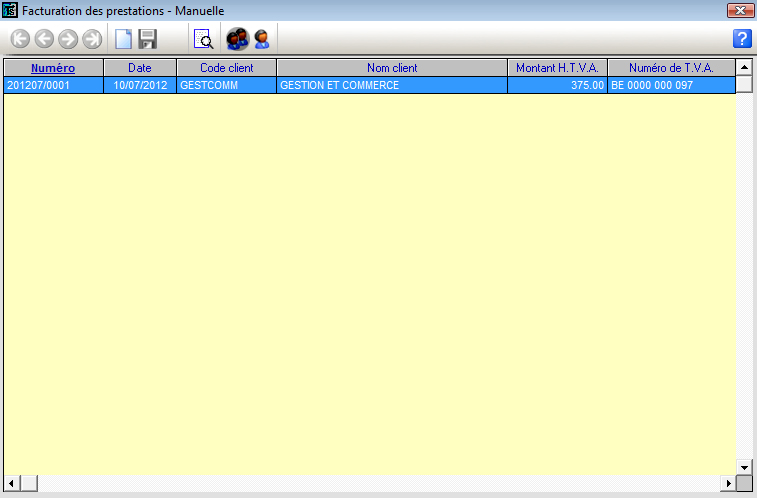Select the GESTCOMM client code cell

pos(226,85)
